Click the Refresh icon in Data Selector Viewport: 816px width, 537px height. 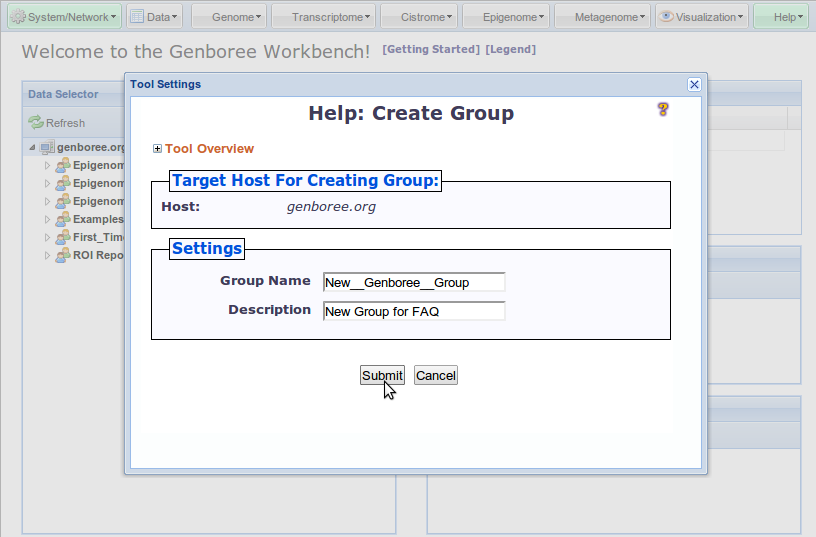(36, 123)
